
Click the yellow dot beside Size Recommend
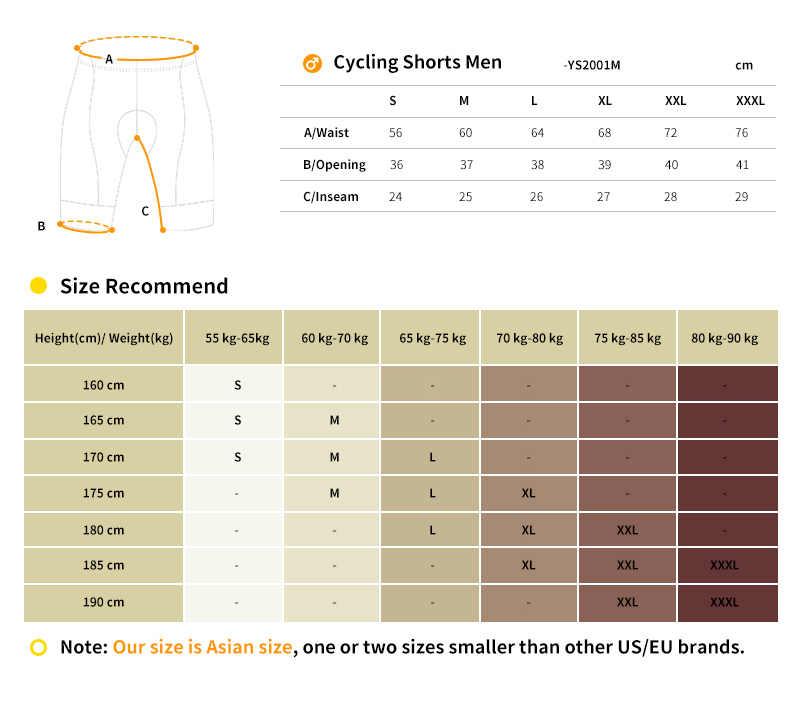38,286
